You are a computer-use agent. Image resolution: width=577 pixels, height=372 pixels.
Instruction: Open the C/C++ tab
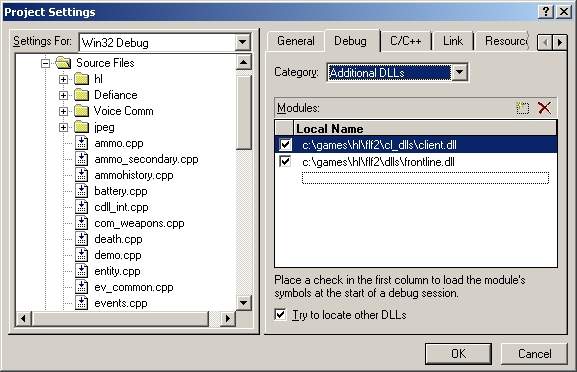pos(406,41)
